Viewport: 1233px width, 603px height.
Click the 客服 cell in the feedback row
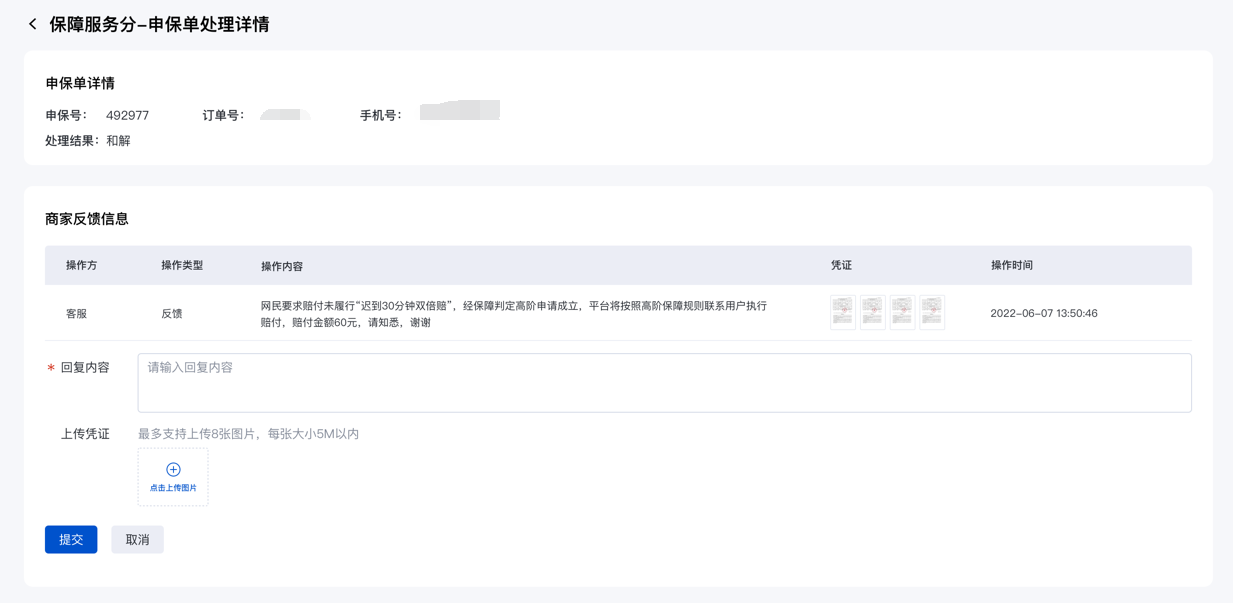click(77, 314)
